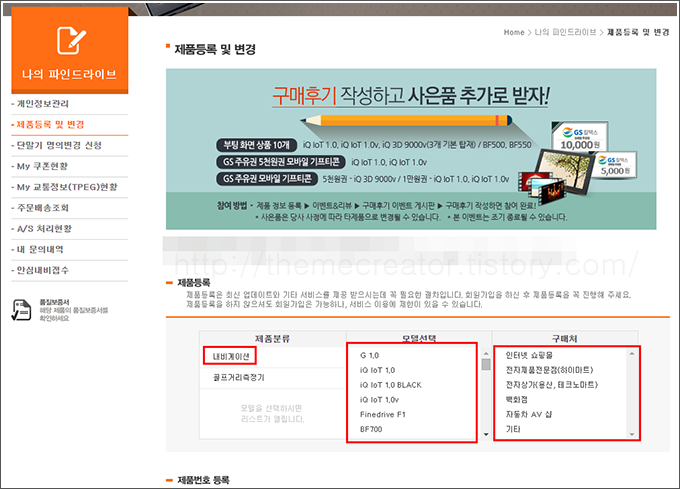Select 자동차 AV 샵 purchase place
Image resolution: width=680 pixels, height=489 pixels.
(529, 414)
